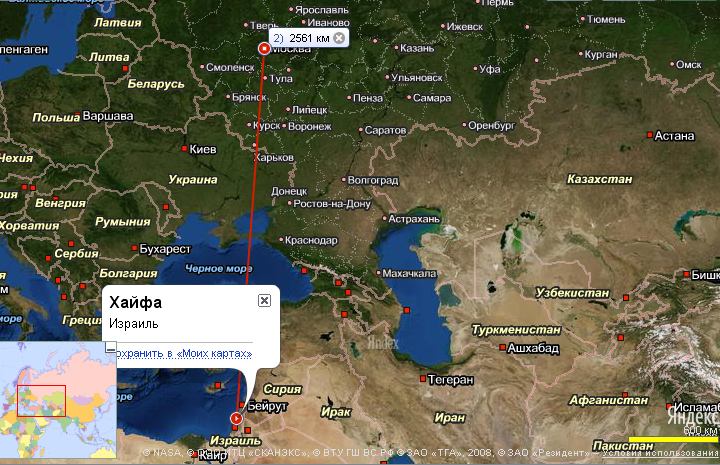Click the Яндекс logo on map
720x465 pixels.
click(693, 416)
